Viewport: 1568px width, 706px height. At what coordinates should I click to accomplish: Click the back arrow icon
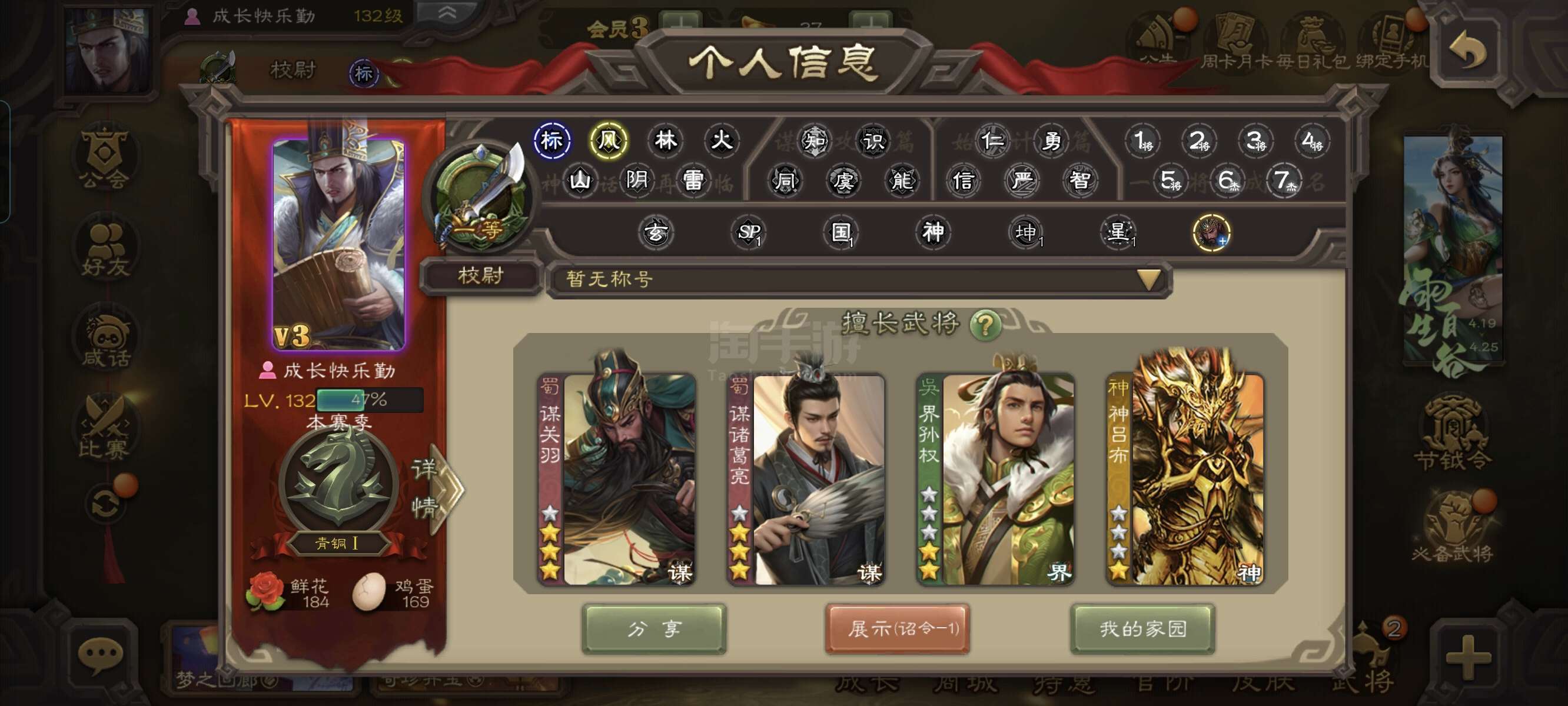pyautogui.click(x=1467, y=50)
